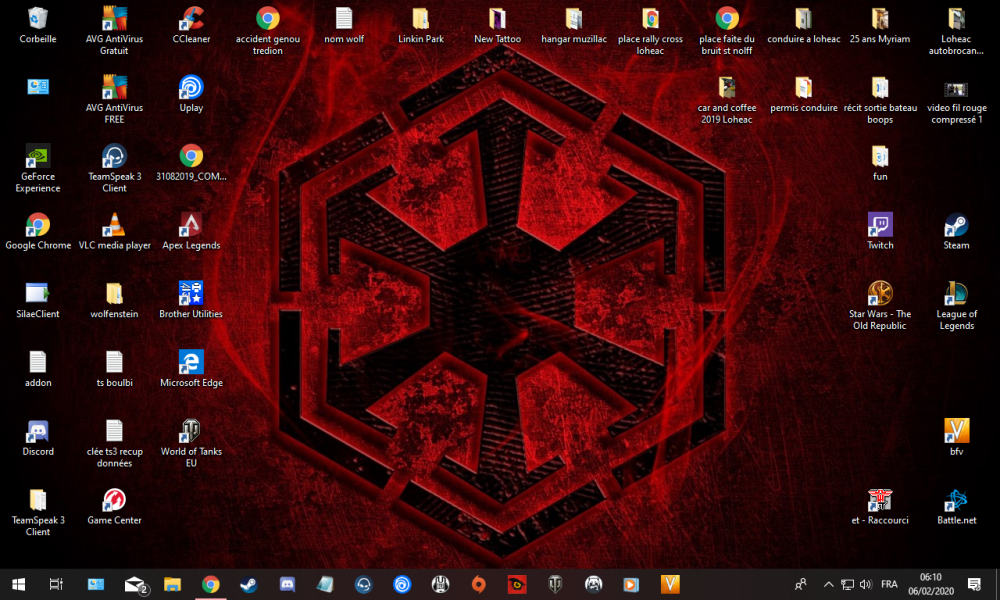Viewport: 1000px width, 600px height.
Task: Select the Google Chrome desktop shortcut
Action: click(38, 232)
